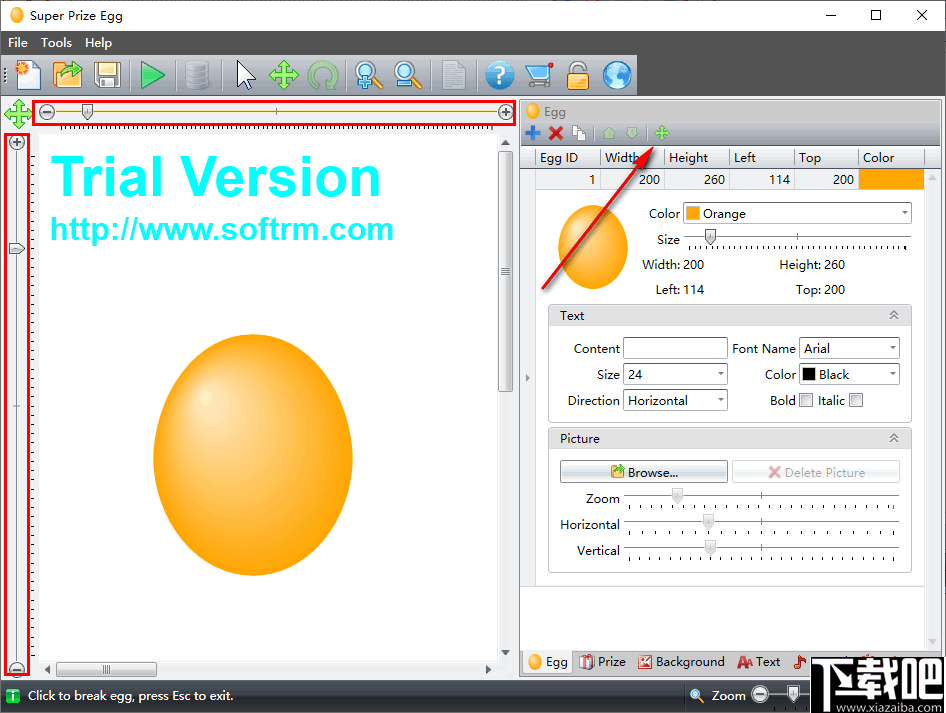Click canvas vertical scrollbar thumb
This screenshot has width=946, height=713.
pyautogui.click(x=506, y=271)
